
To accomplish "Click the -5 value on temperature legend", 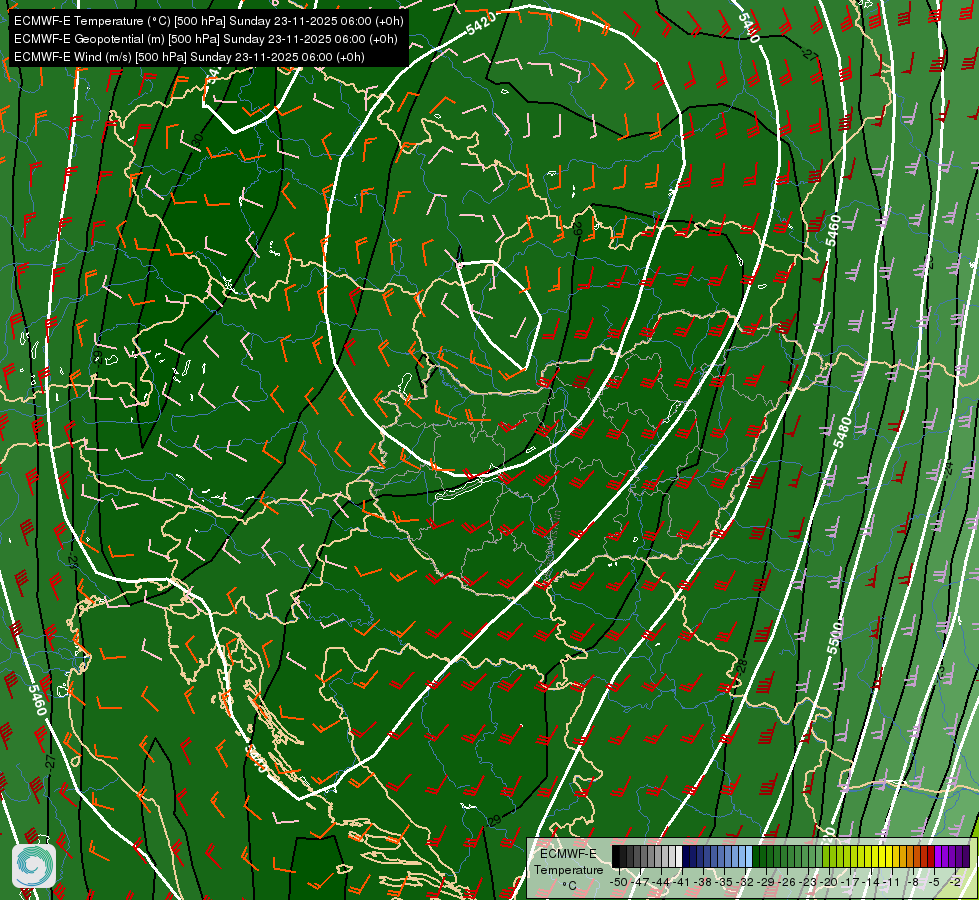I will 935,882.
